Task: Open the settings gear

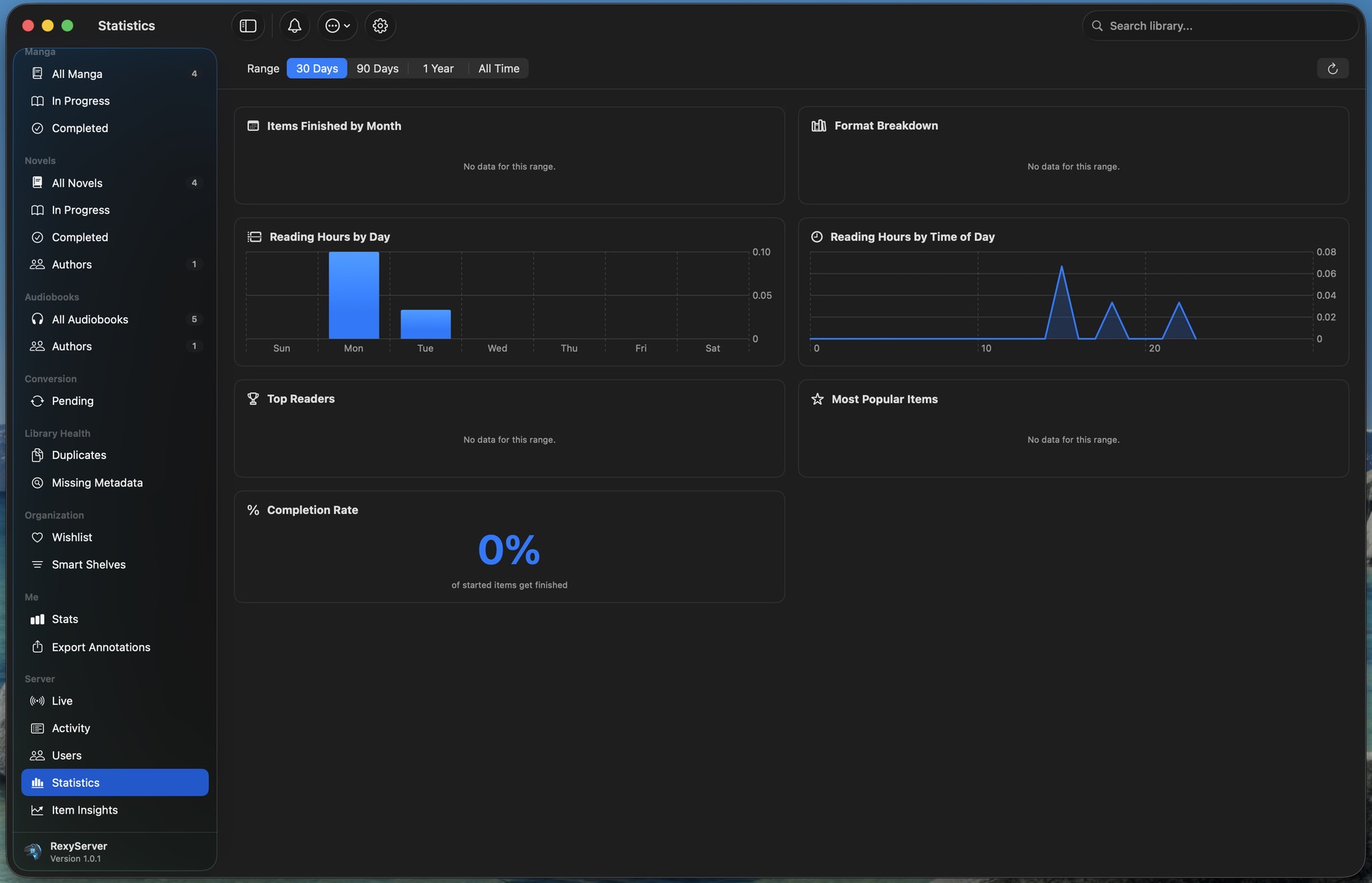Action: pos(380,26)
